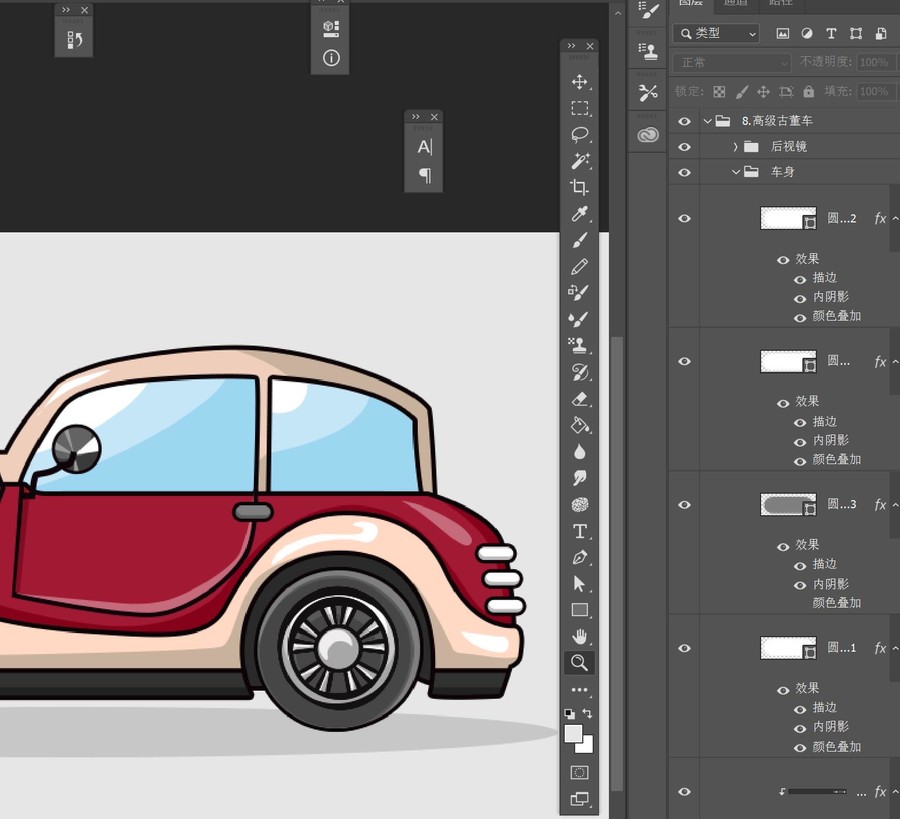
Task: Select the Brush tool
Action: tap(579, 240)
